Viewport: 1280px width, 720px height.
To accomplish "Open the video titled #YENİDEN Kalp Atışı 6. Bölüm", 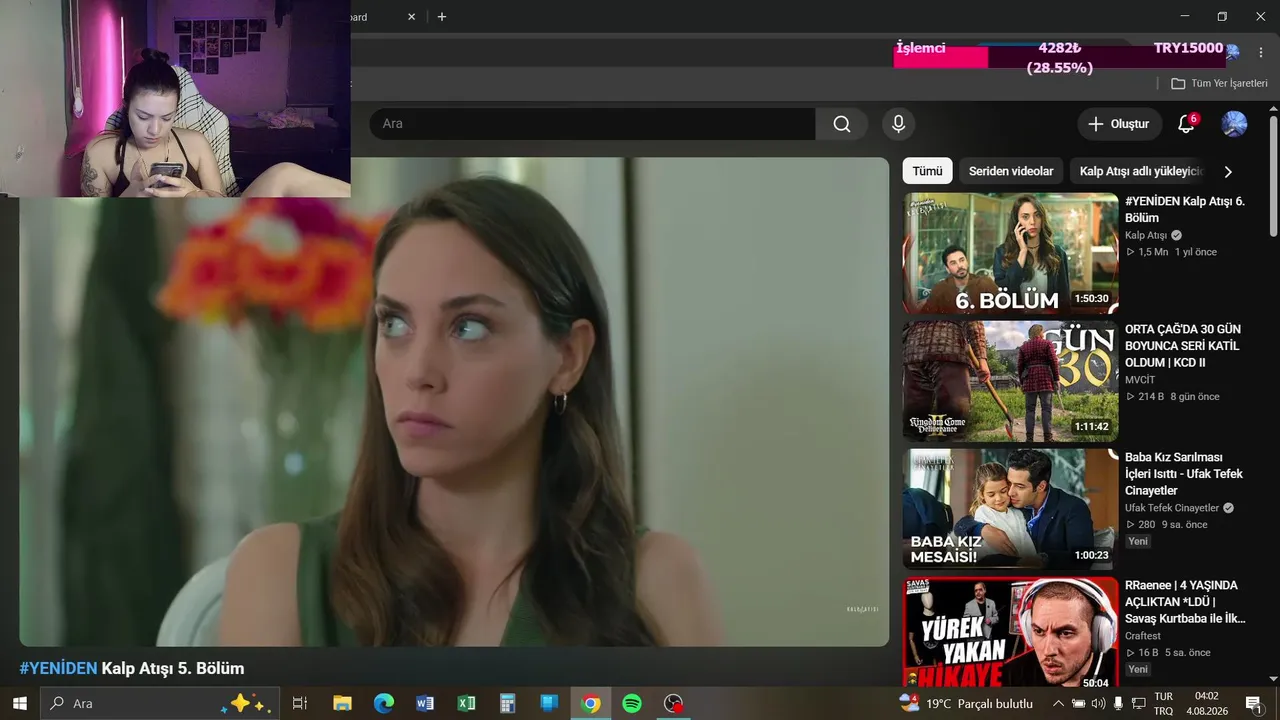I will click(x=1185, y=209).
